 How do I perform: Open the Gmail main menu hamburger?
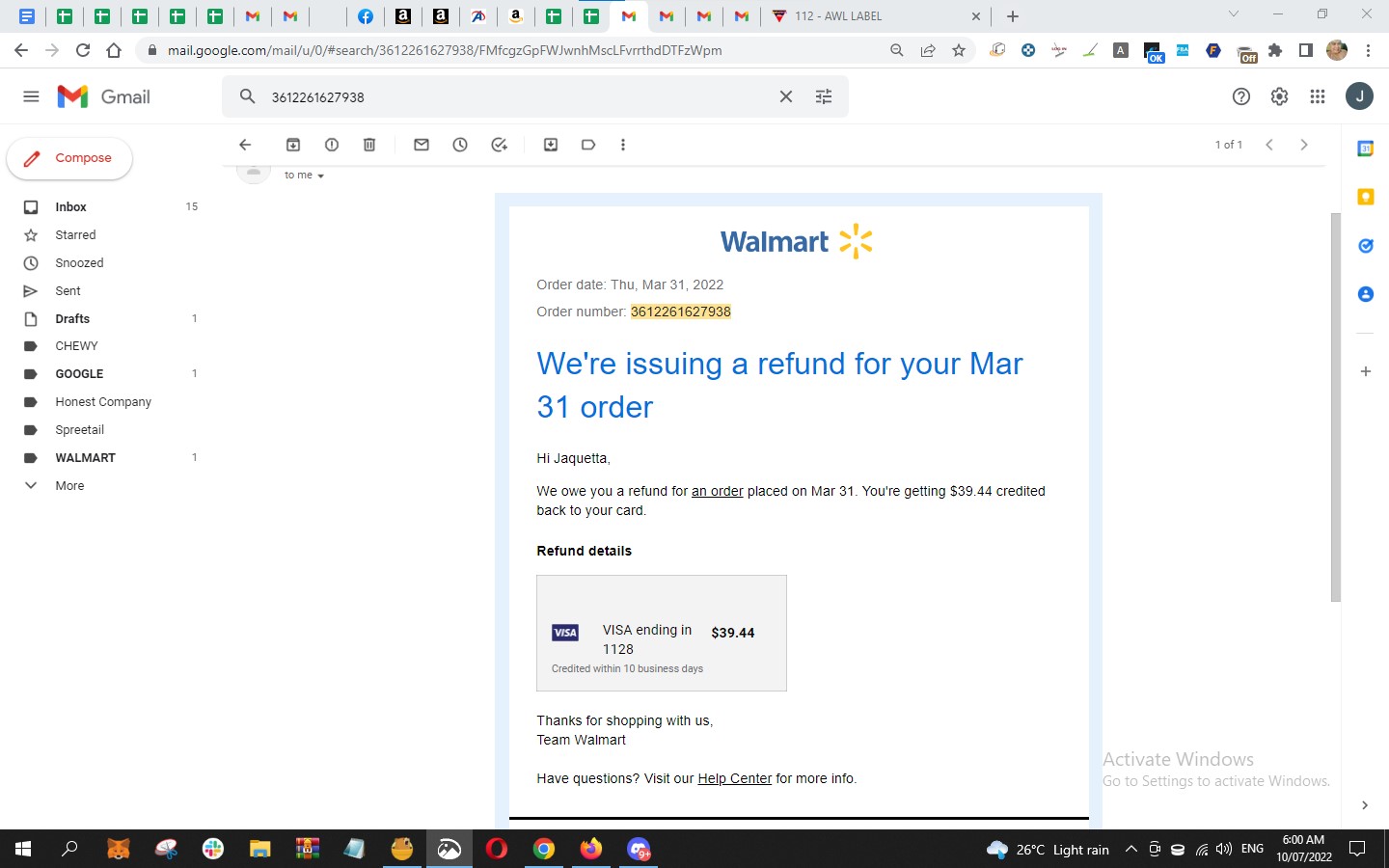(31, 96)
